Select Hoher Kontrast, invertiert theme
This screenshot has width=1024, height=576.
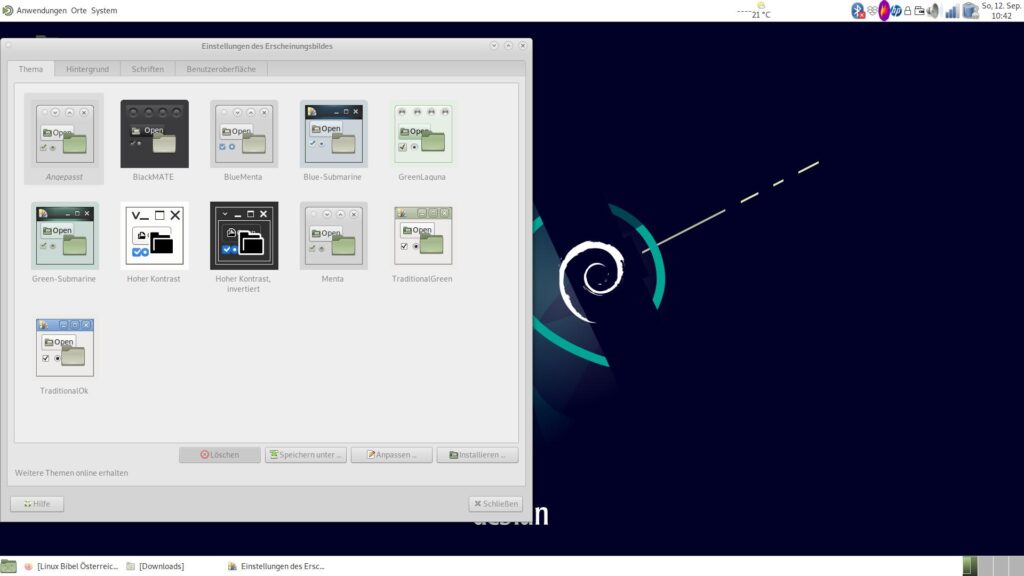pos(244,236)
